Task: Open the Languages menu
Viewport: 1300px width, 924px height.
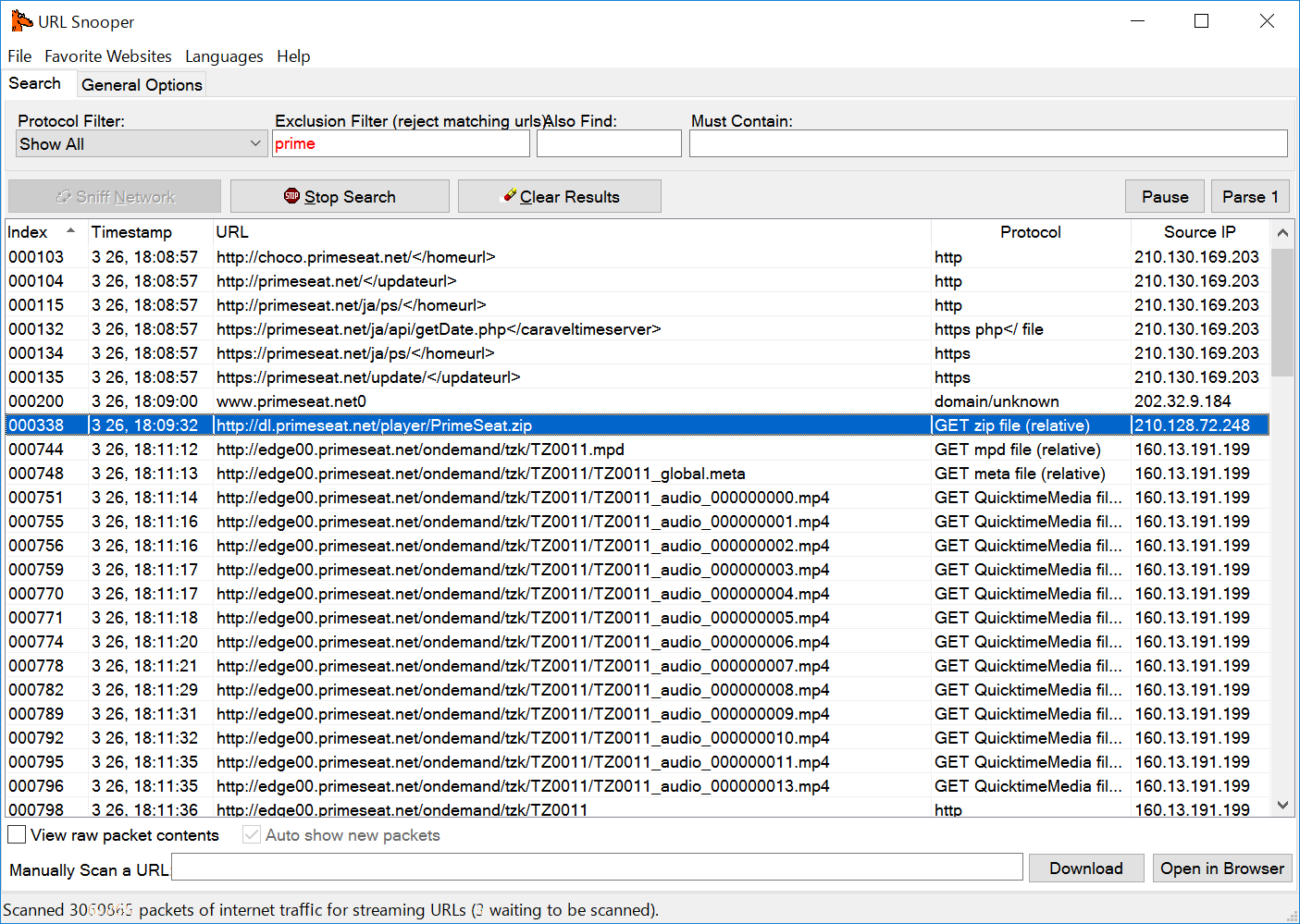Action: (224, 56)
